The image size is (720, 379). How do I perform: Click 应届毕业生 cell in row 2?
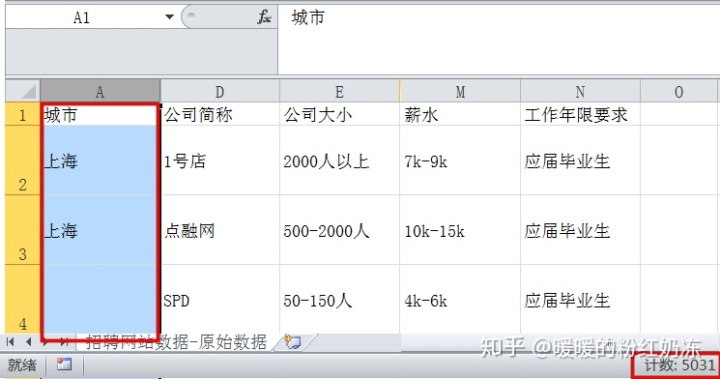click(x=580, y=160)
